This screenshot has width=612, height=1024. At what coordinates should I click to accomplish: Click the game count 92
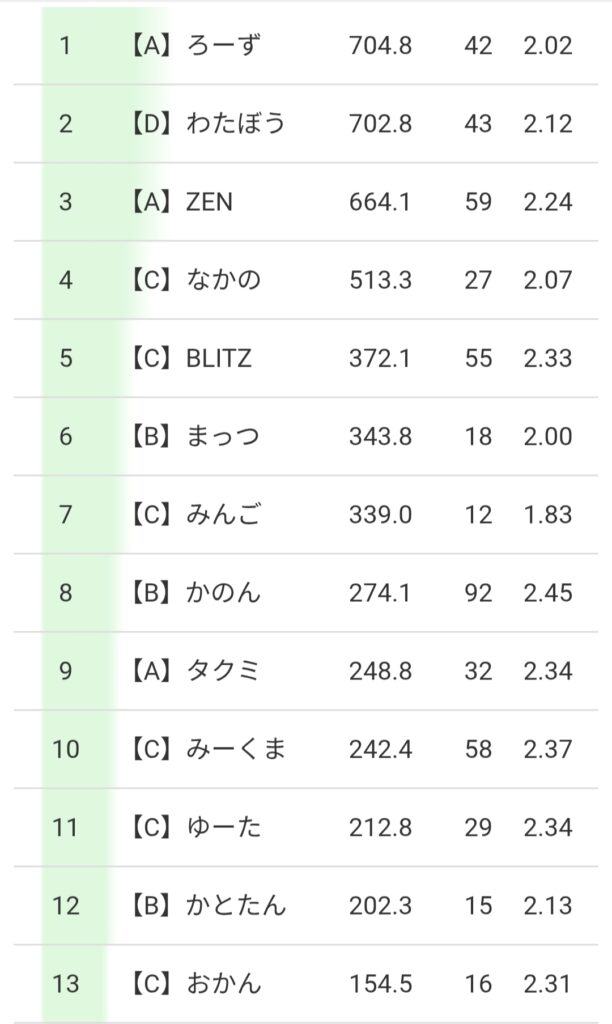click(x=478, y=593)
